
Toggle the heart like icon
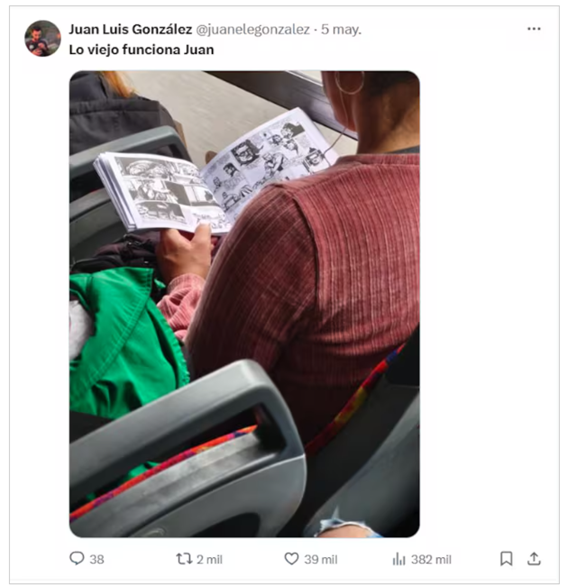292,559
